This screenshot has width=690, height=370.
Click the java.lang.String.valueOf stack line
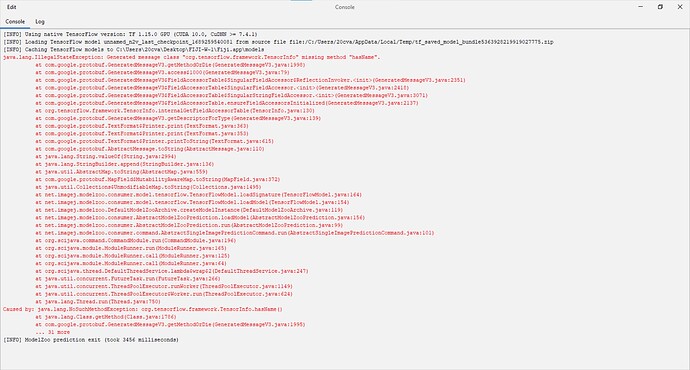click(x=106, y=156)
